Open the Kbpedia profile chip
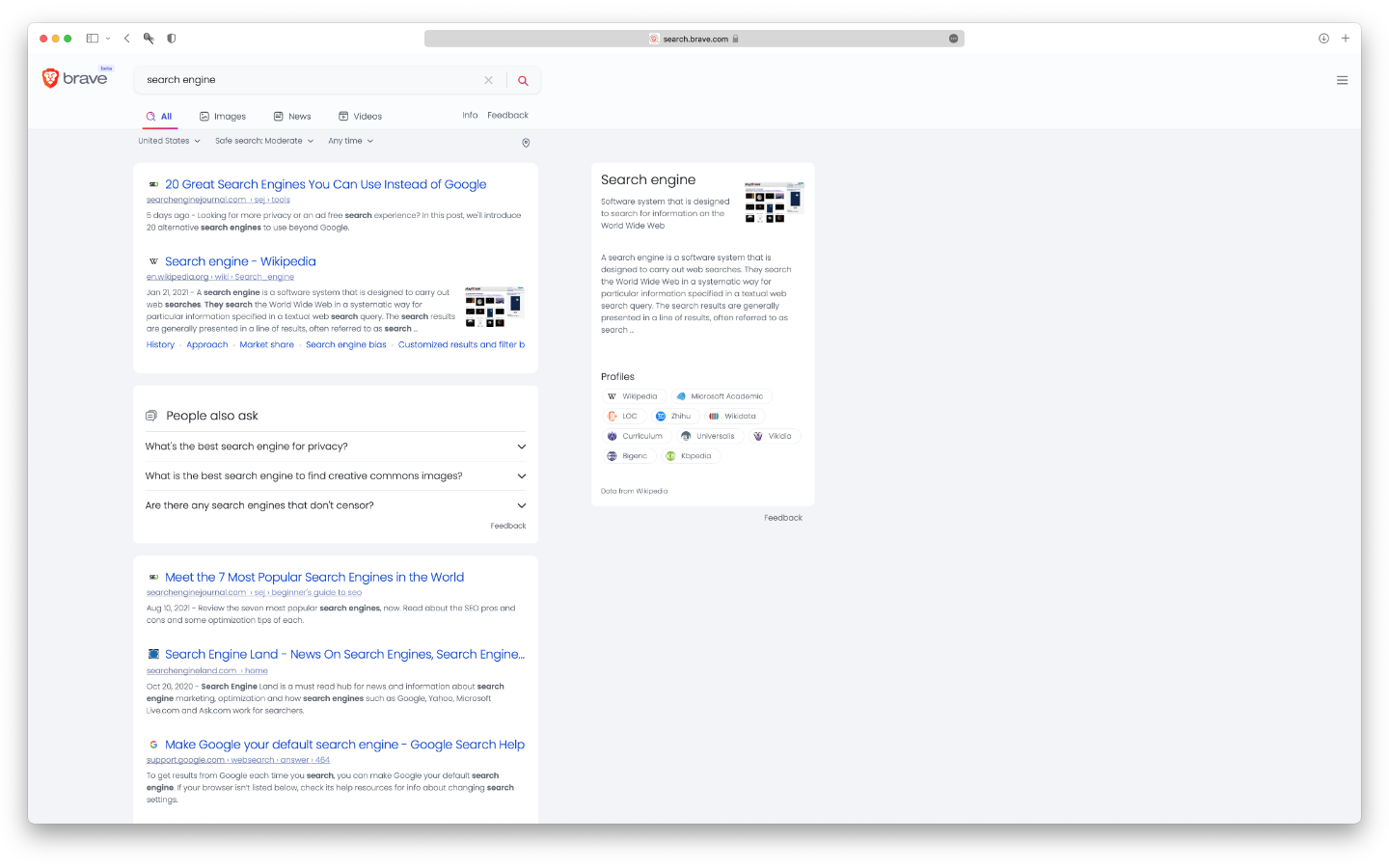This screenshot has width=1389, height=868. click(x=690, y=456)
